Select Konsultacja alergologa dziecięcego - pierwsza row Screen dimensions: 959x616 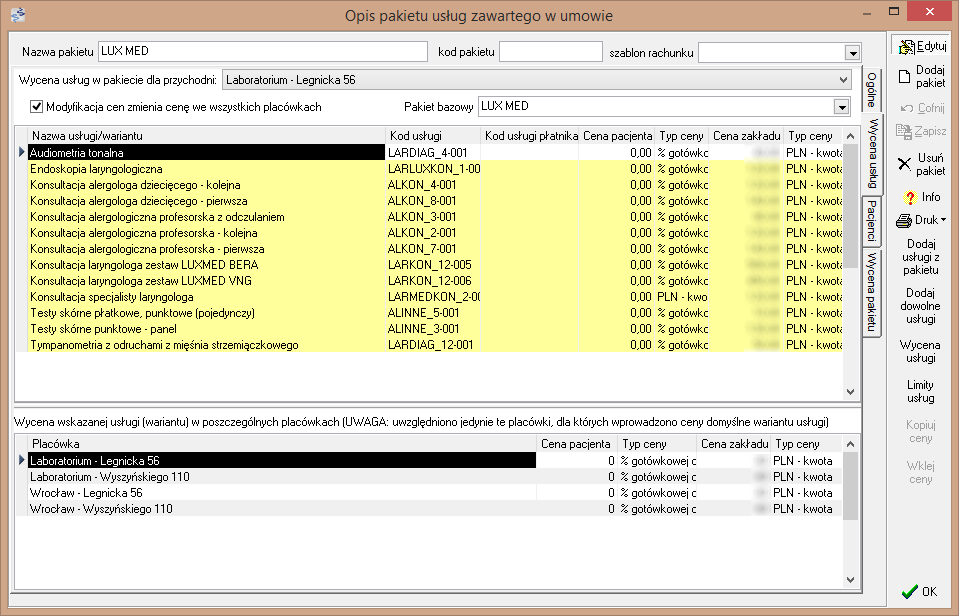[428, 201]
